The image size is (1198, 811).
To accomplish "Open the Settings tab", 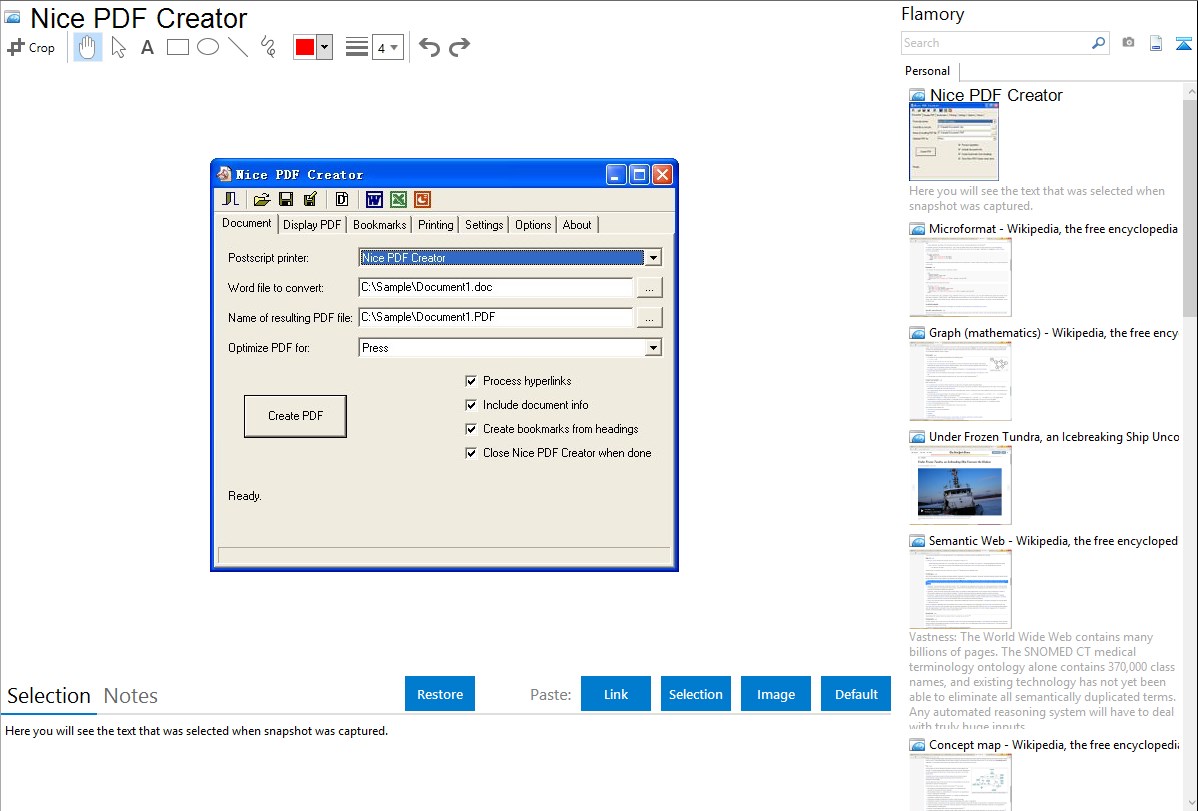I will [x=484, y=225].
